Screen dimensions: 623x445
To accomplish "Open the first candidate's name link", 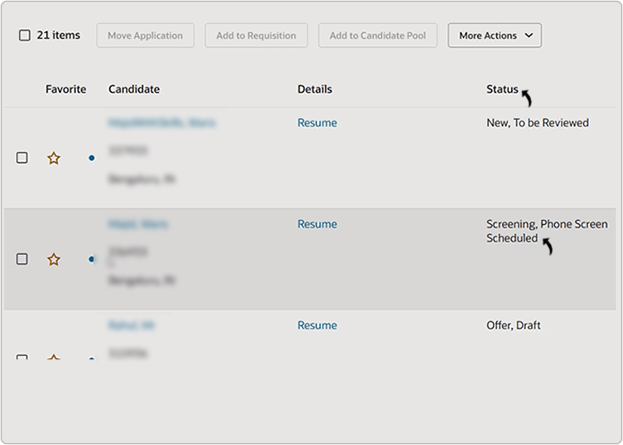I will 161,123.
